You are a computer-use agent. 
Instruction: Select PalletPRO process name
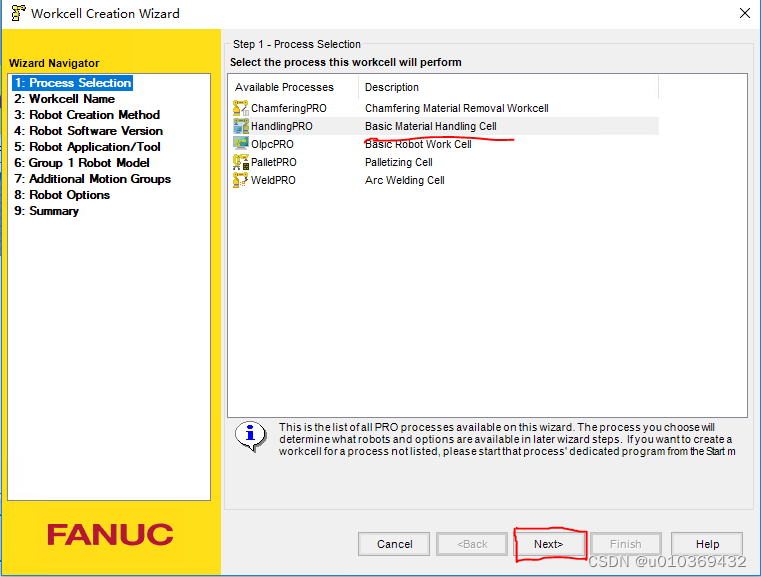click(274, 162)
